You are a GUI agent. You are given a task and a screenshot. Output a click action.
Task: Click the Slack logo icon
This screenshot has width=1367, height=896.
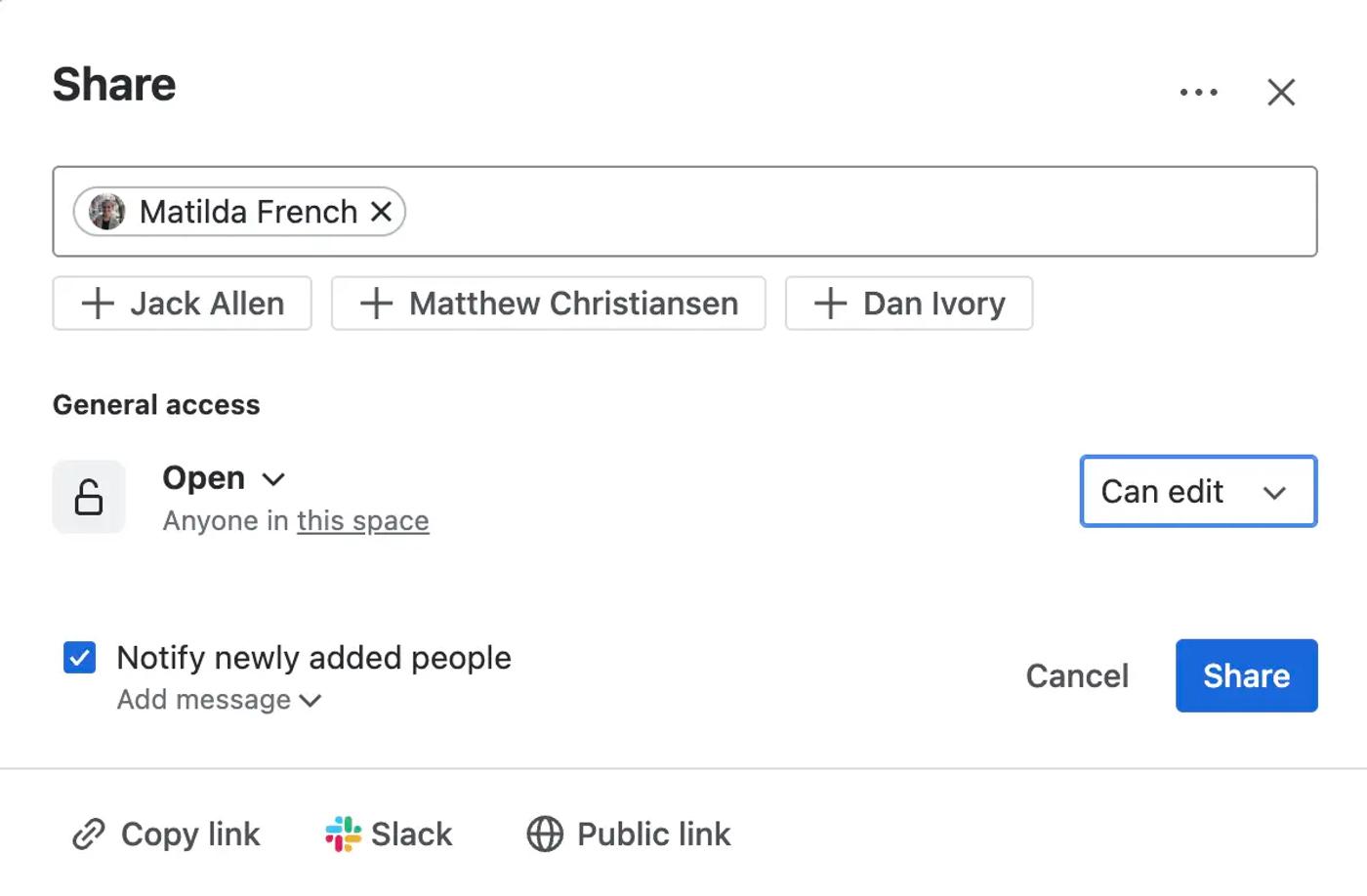343,835
